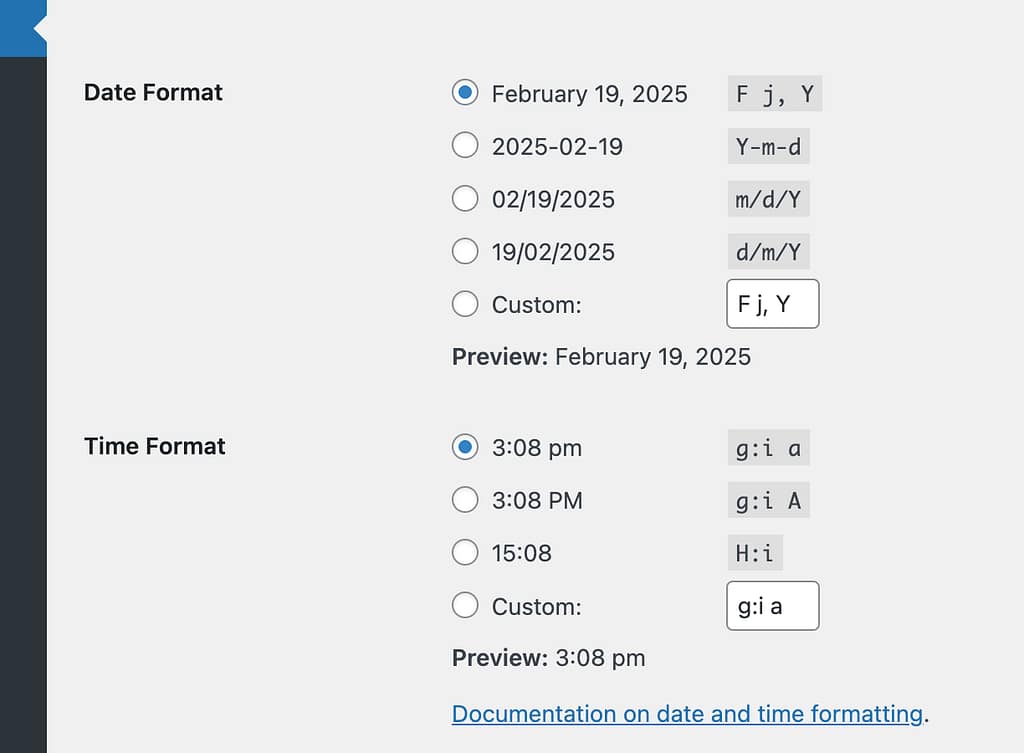Open documentation on date and time formatting
Screen dimensions: 1024x753
687,714
